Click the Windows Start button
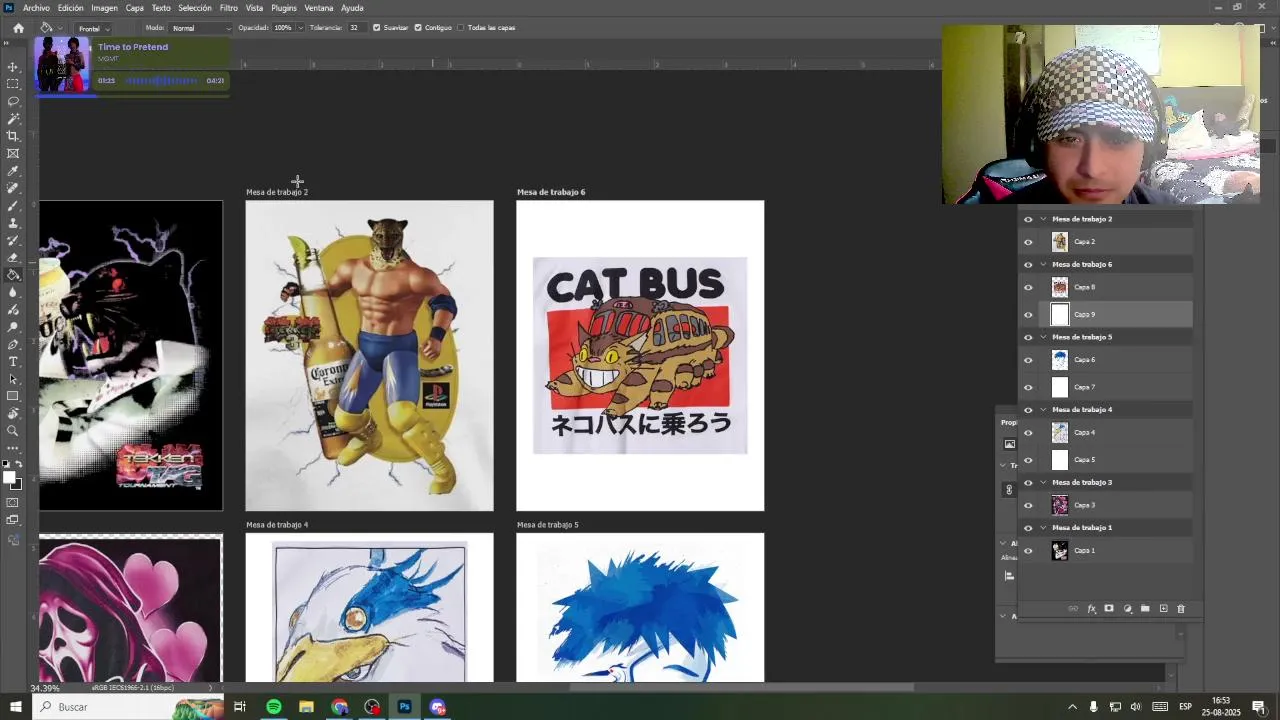 [x=16, y=707]
